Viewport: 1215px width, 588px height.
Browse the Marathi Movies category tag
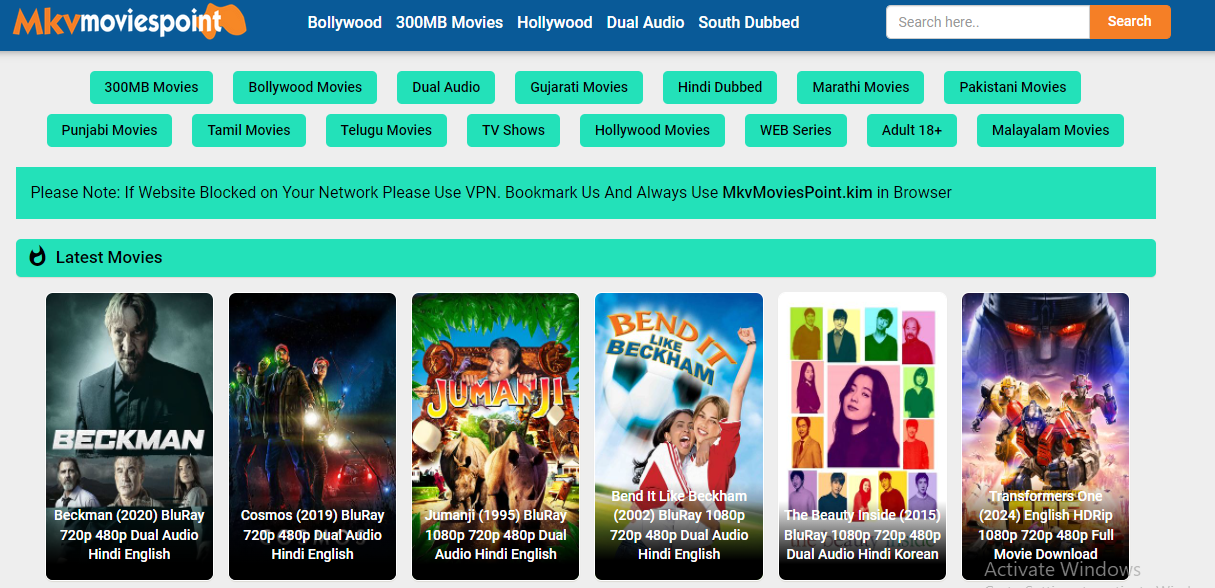(x=861, y=87)
